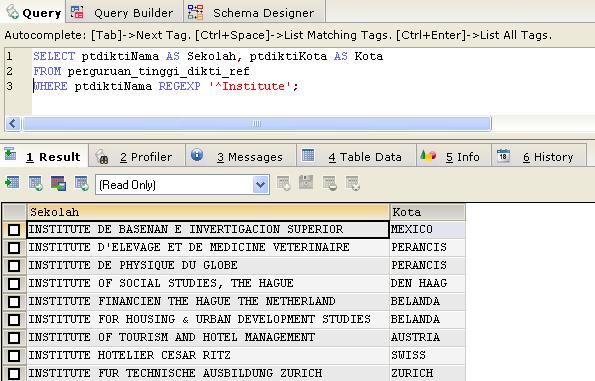Open the 3 Messages tab
595x381 pixels.
pos(241,156)
